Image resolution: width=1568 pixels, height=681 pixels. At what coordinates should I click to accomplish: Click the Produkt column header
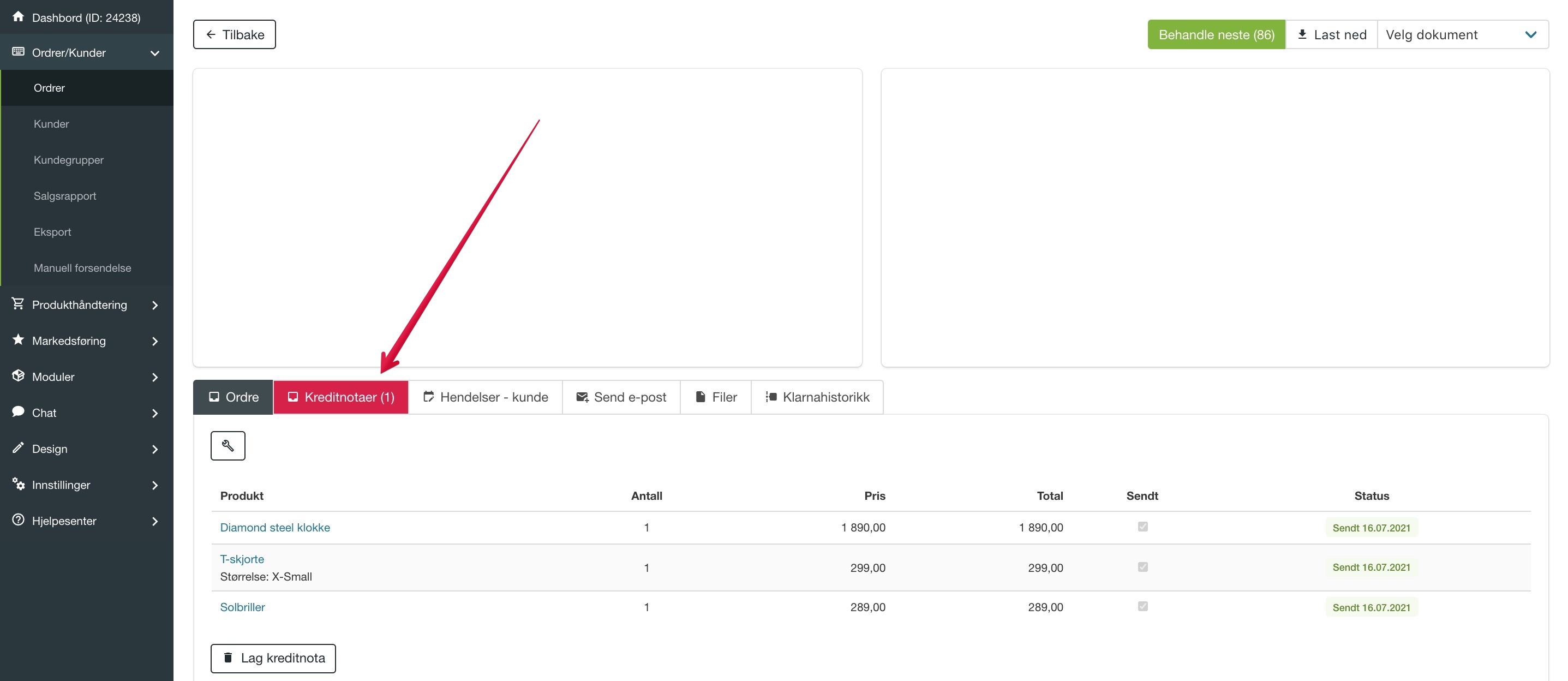[x=242, y=495]
